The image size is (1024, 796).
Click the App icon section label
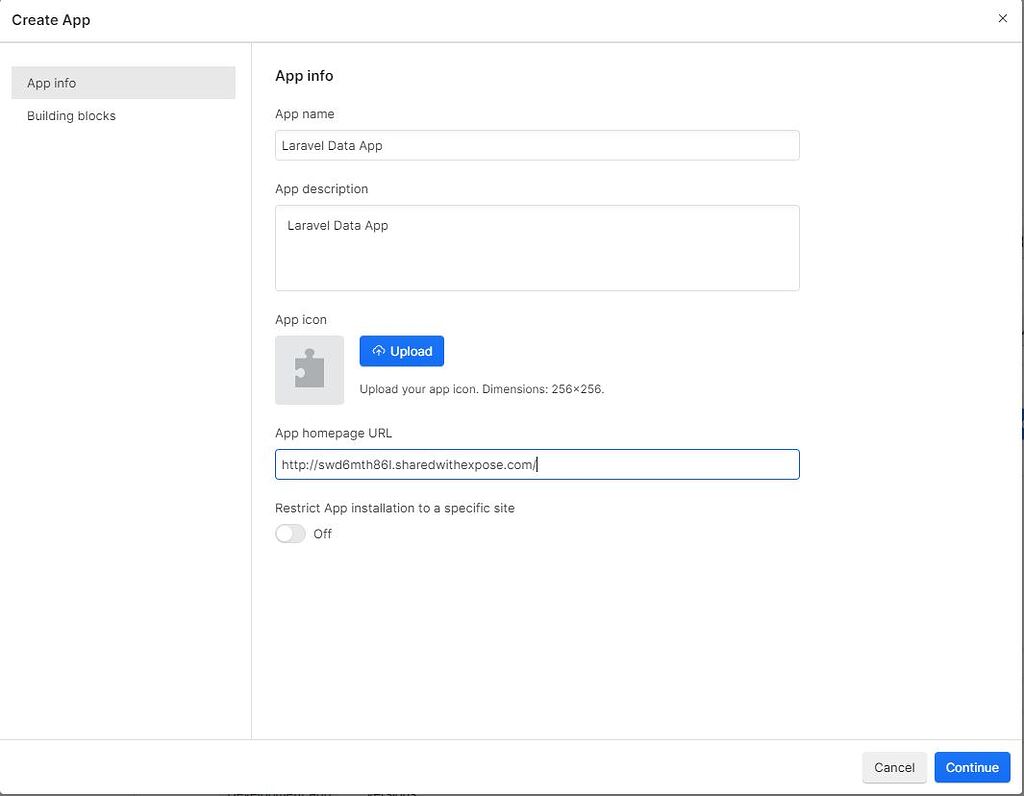[301, 319]
